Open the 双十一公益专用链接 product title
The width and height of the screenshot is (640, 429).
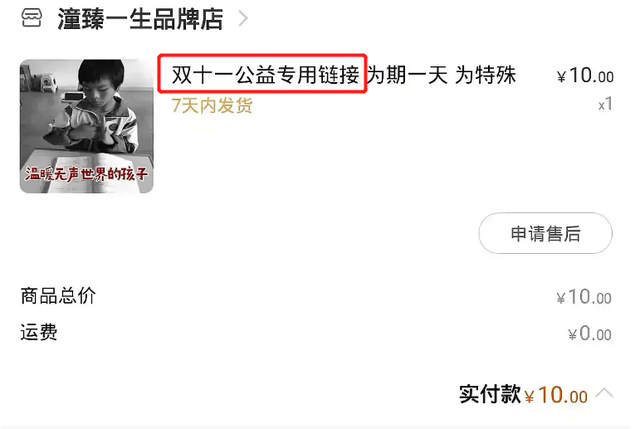[x=265, y=75]
